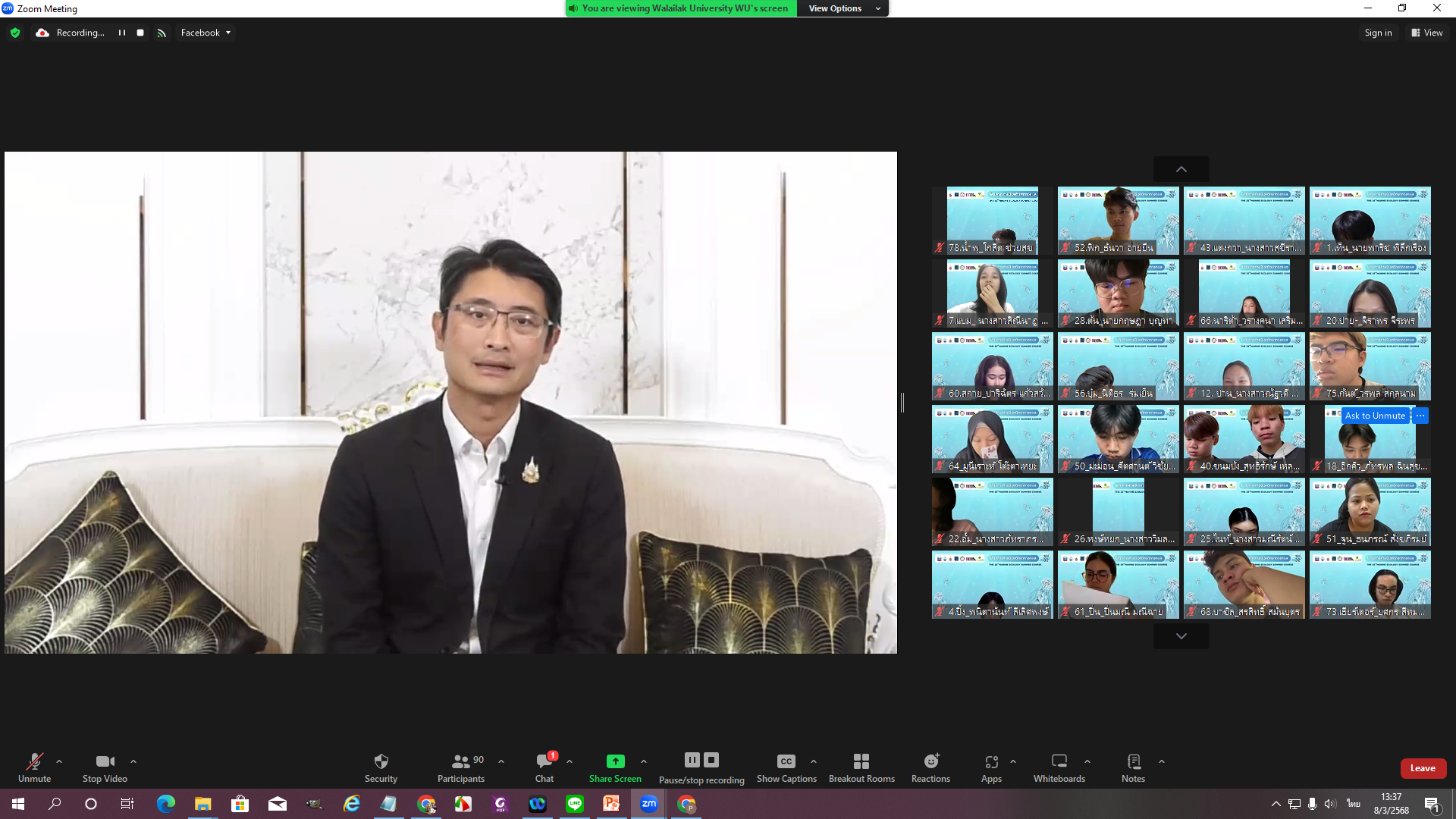
Task: Expand the Facebook live stream dropdown
Action: [206, 33]
